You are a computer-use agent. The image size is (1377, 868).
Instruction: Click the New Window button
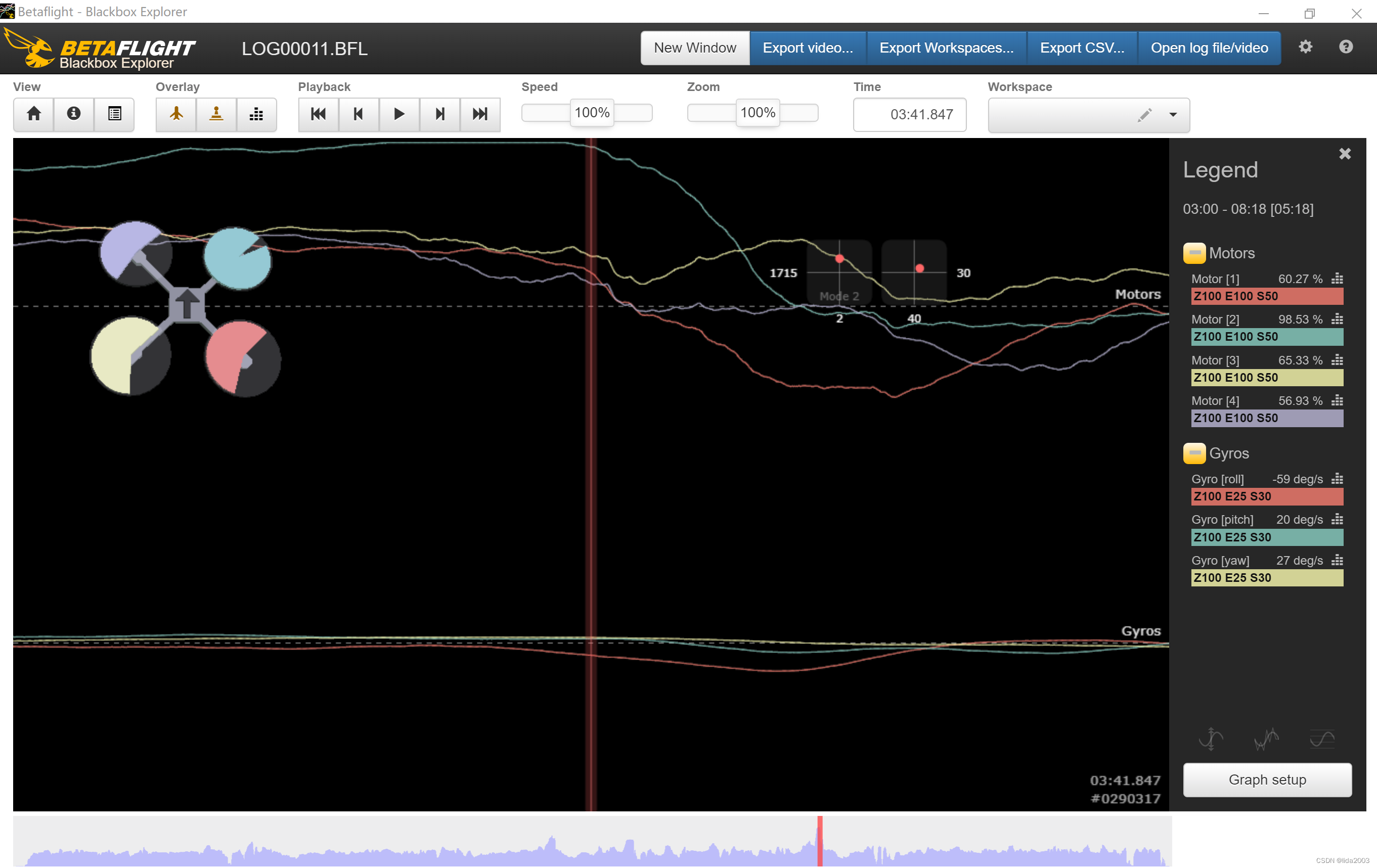(695, 48)
